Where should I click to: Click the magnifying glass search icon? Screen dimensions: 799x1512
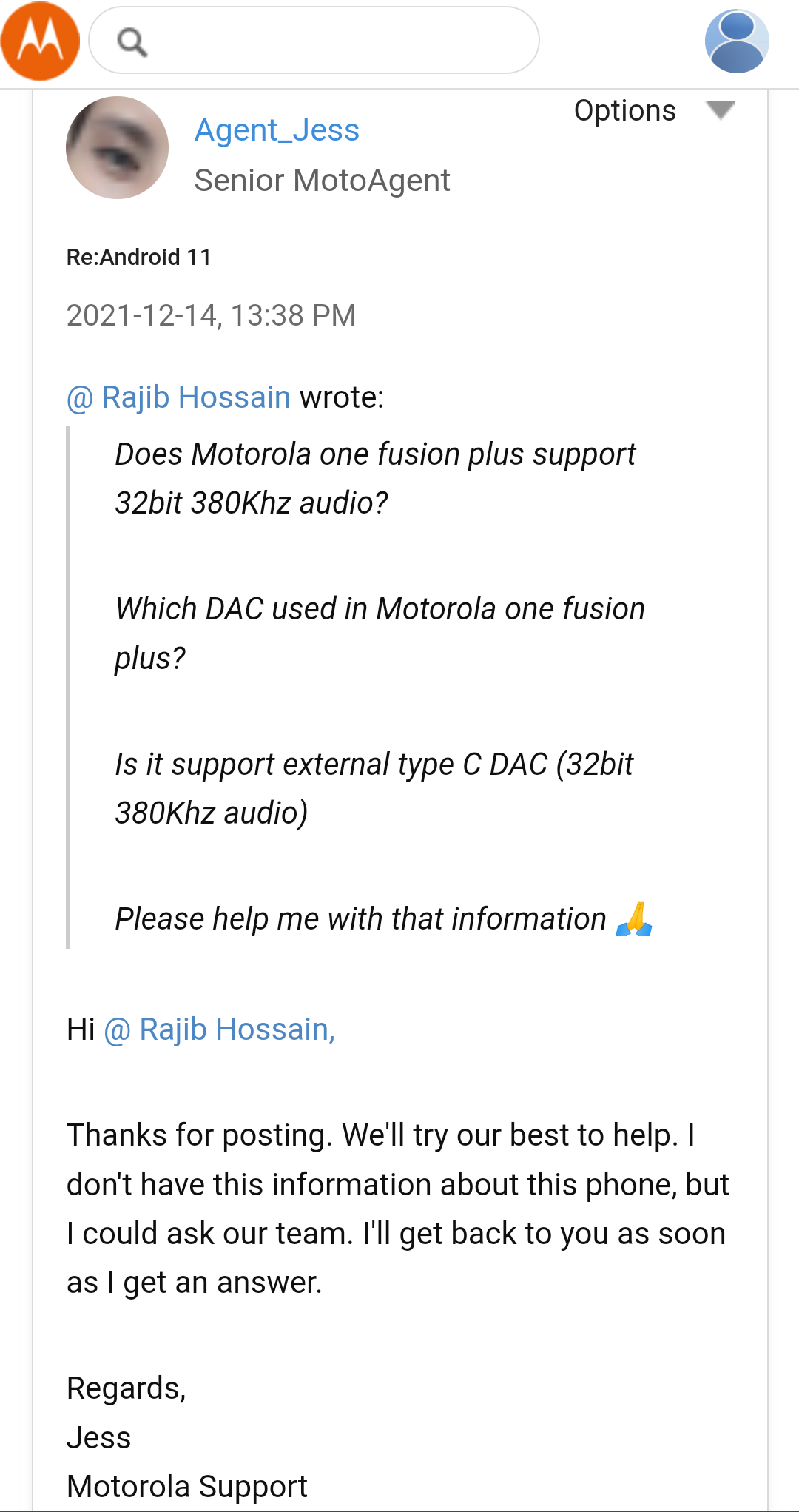tap(132, 41)
